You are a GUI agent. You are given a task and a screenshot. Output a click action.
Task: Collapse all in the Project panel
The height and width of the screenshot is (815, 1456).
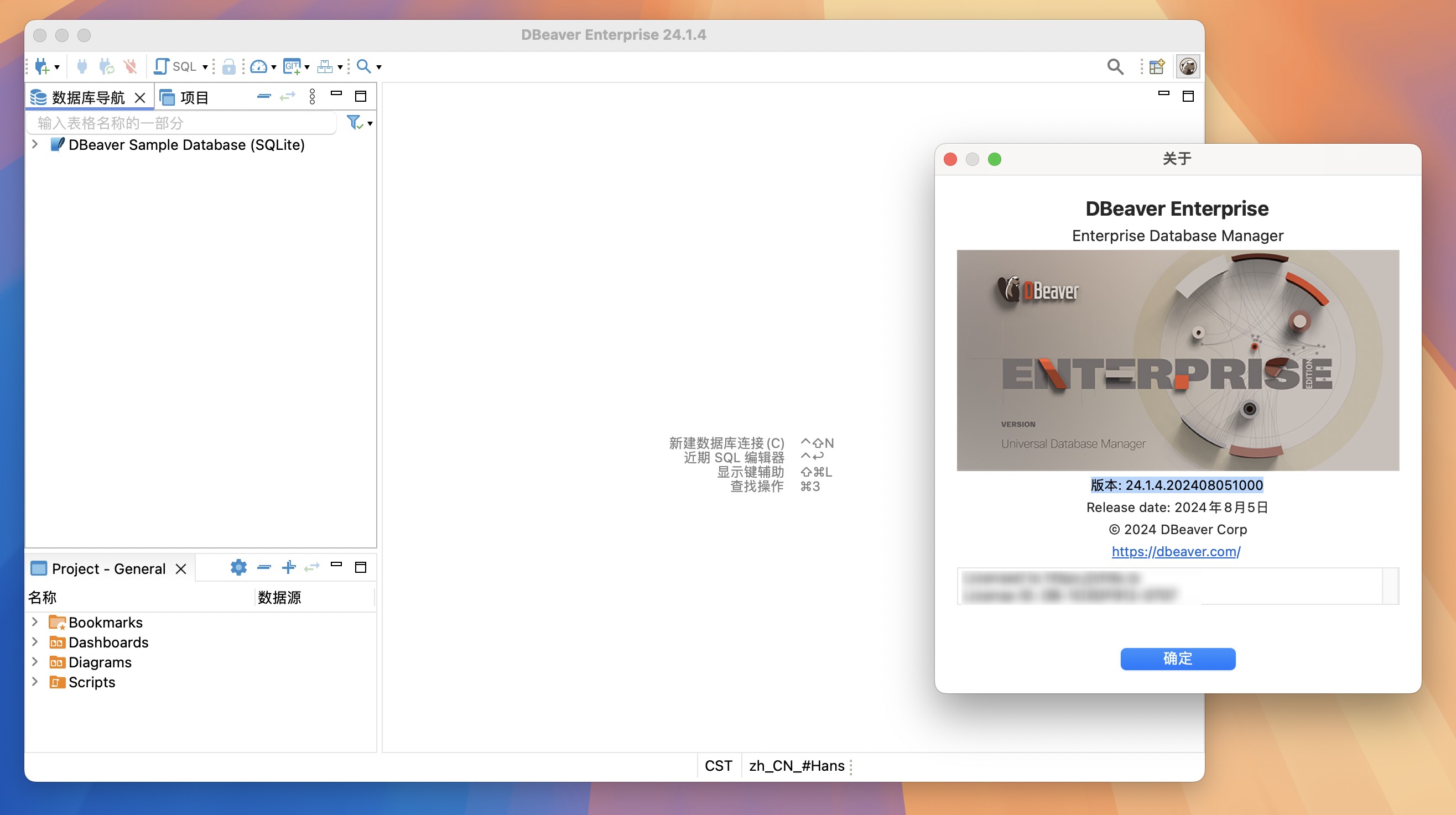click(x=264, y=567)
